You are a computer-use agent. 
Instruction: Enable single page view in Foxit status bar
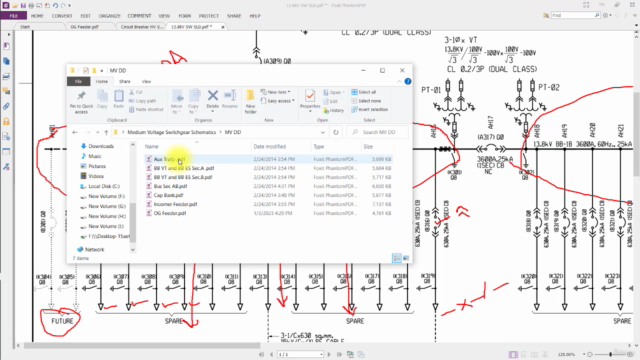click(x=513, y=354)
